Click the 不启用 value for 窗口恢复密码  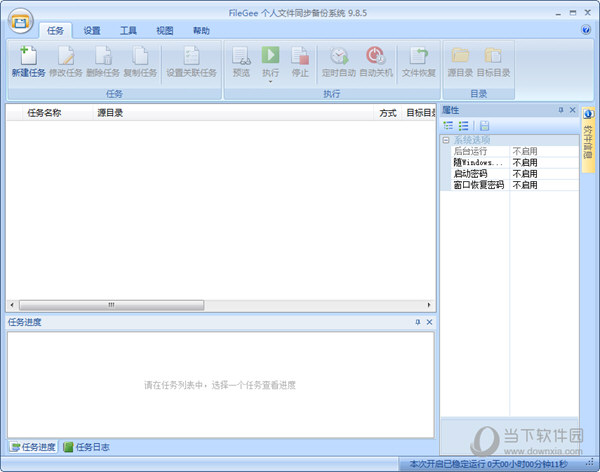pyautogui.click(x=525, y=185)
